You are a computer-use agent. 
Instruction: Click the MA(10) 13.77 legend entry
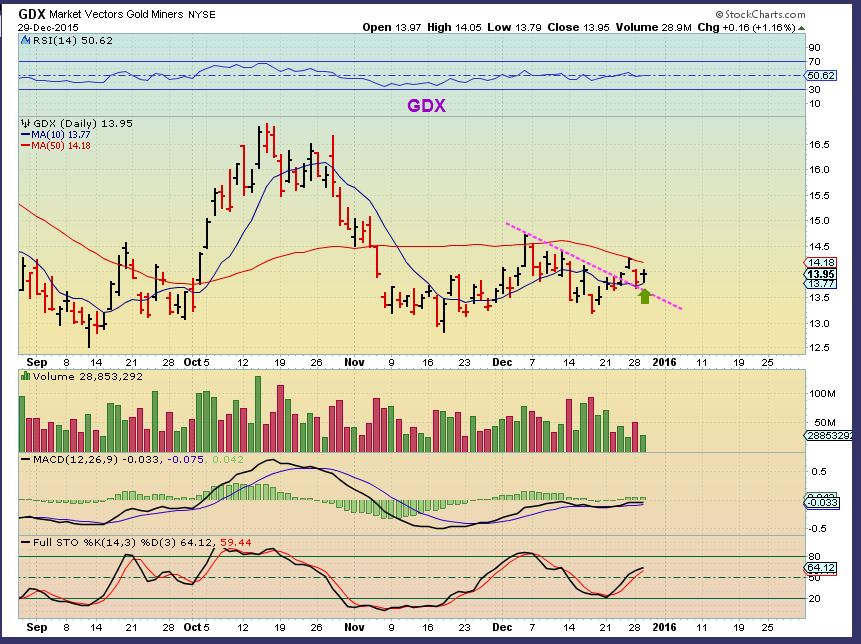tap(55, 135)
